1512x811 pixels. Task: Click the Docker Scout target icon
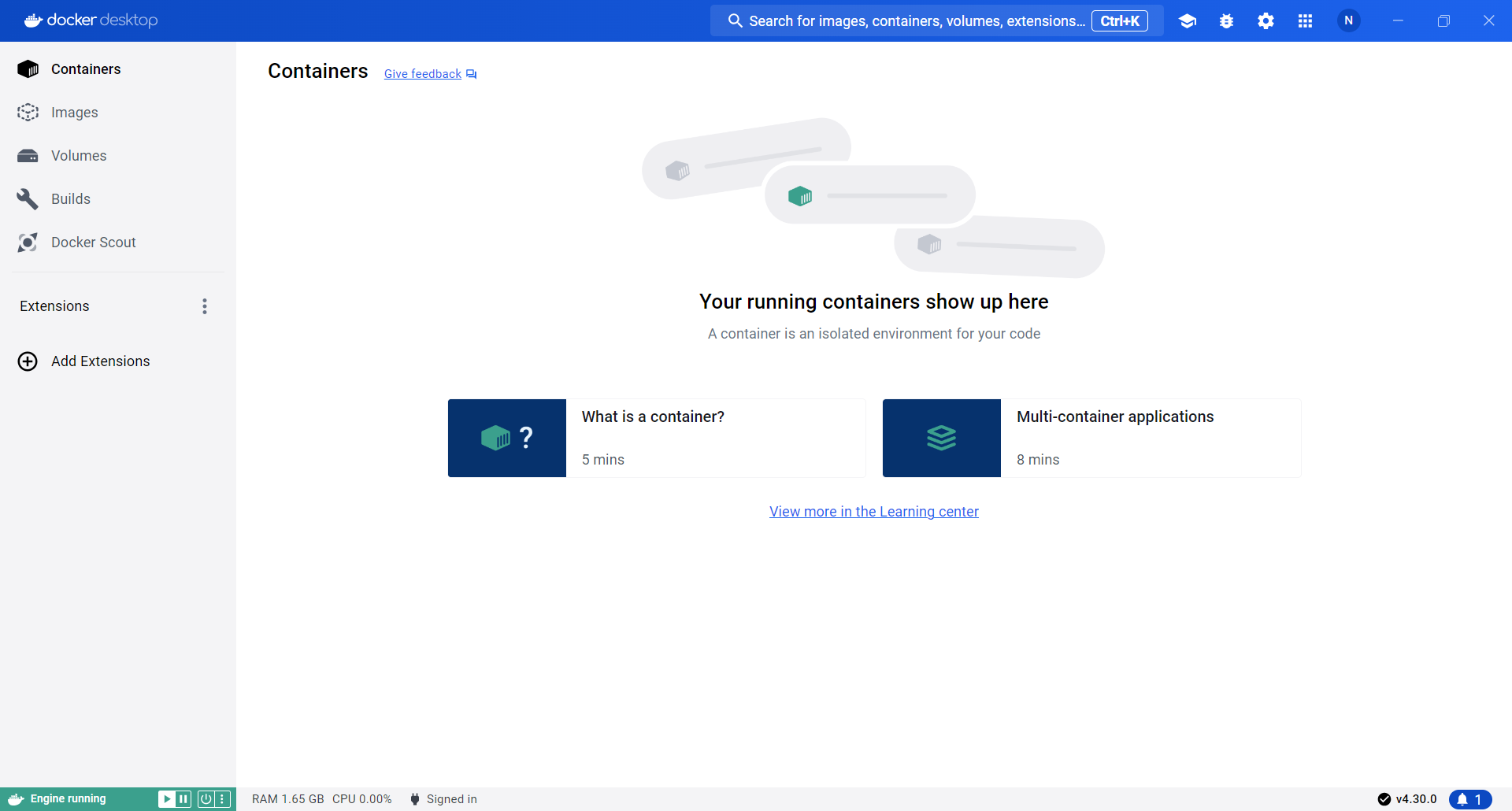coord(28,243)
